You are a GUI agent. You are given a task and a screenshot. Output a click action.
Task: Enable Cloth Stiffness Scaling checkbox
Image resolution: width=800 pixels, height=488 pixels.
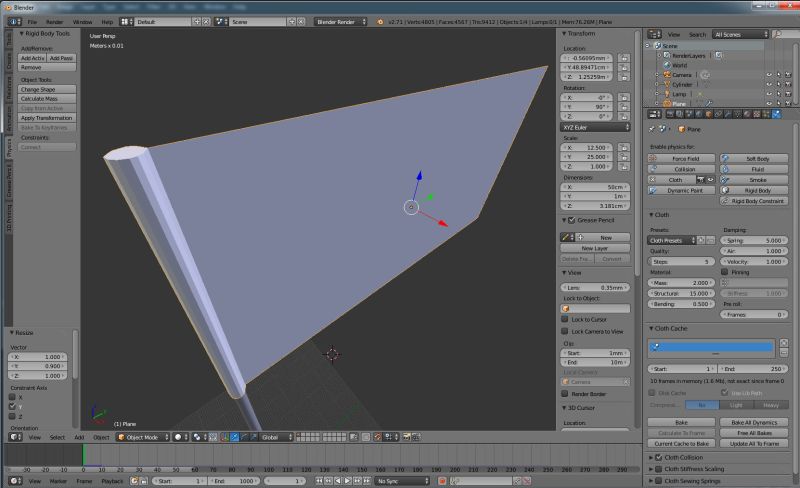click(x=659, y=469)
